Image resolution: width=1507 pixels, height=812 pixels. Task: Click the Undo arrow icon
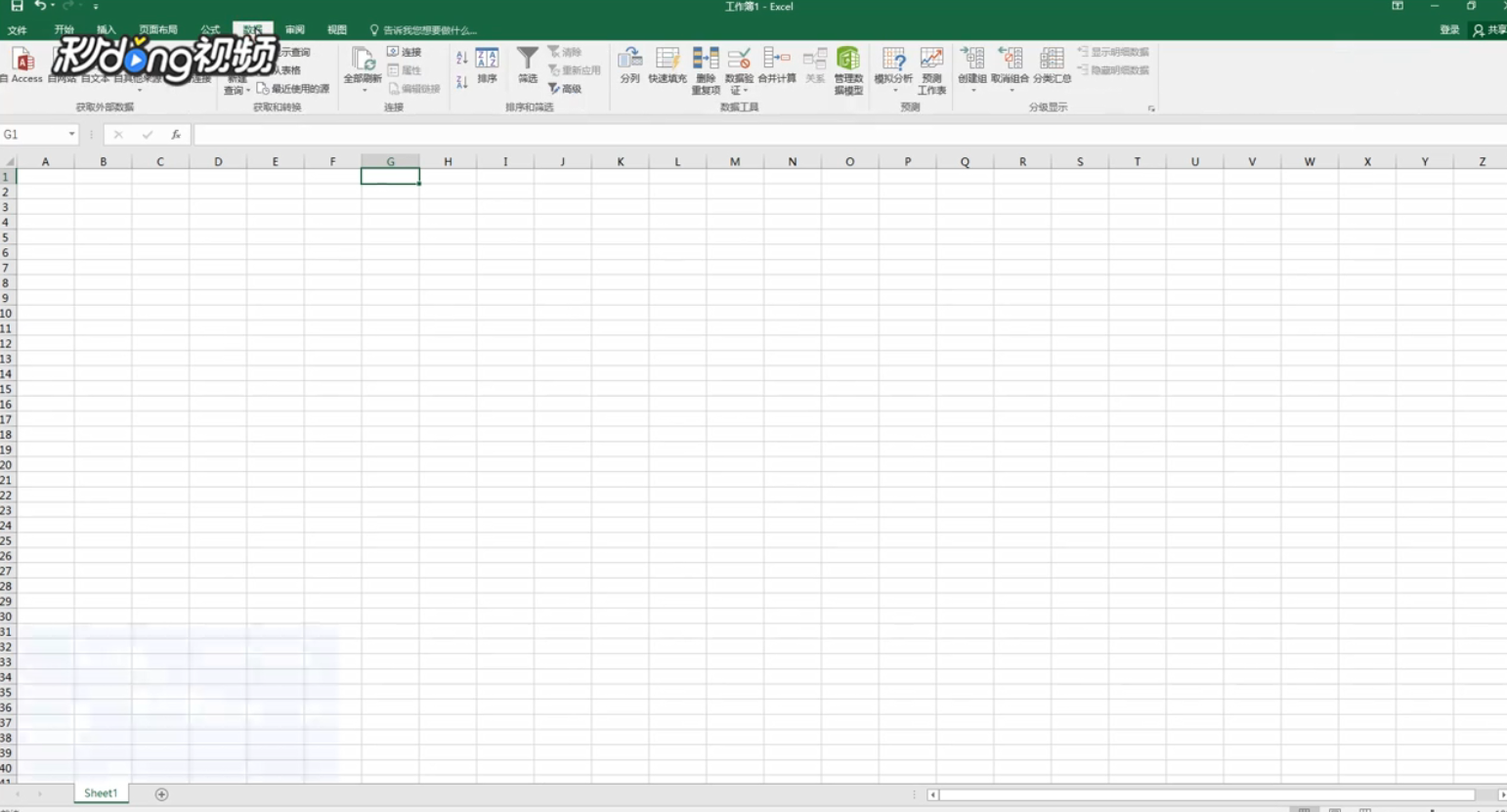coord(39,6)
